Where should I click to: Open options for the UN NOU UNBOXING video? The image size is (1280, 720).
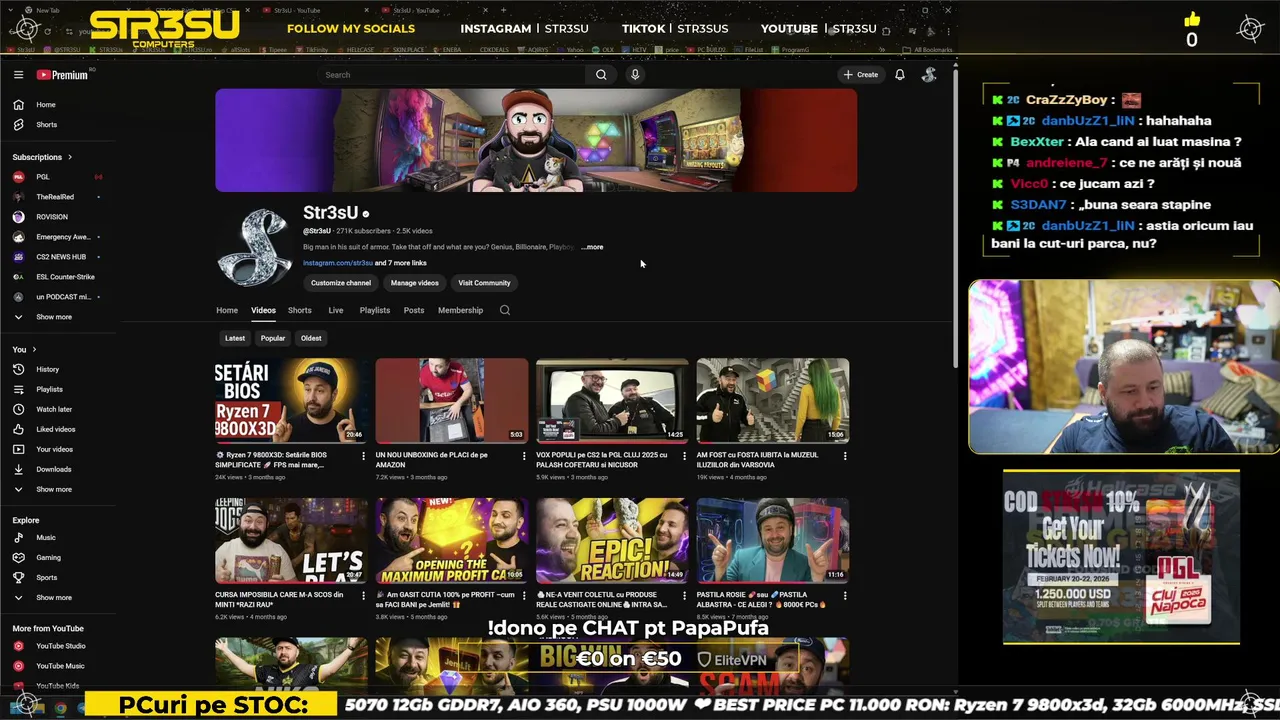click(524, 456)
